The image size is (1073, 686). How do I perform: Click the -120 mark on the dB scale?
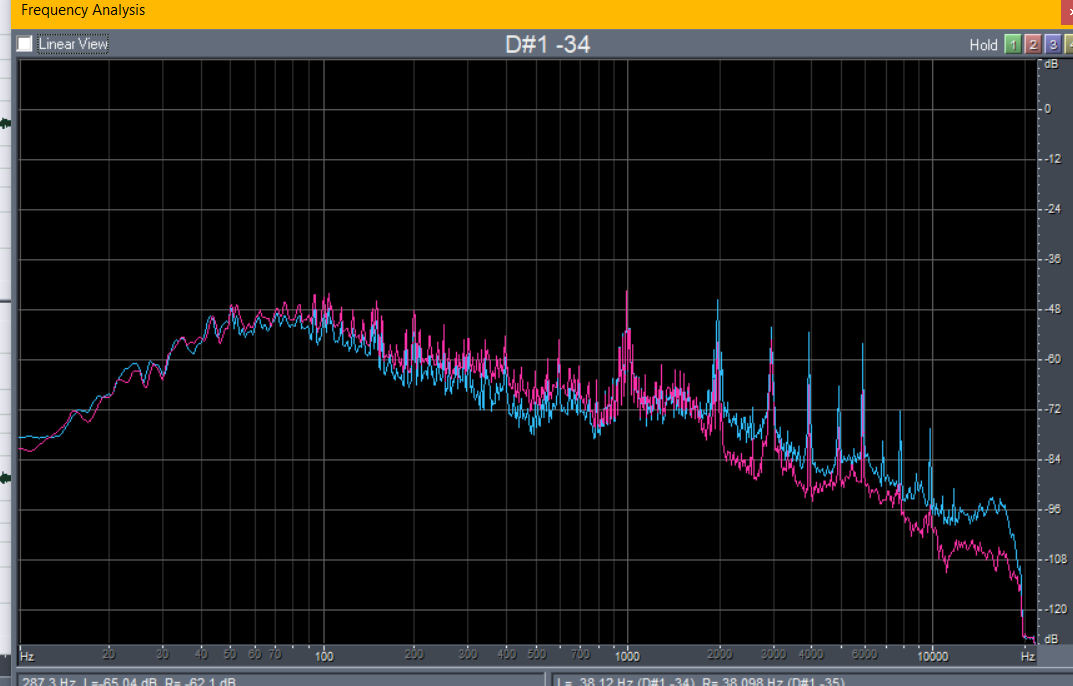click(x=1051, y=609)
